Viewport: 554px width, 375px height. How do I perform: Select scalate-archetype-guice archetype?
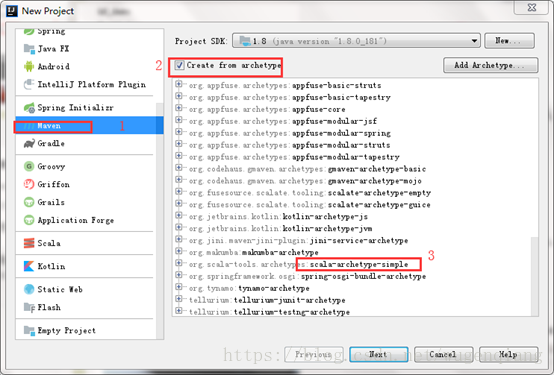click(310, 205)
